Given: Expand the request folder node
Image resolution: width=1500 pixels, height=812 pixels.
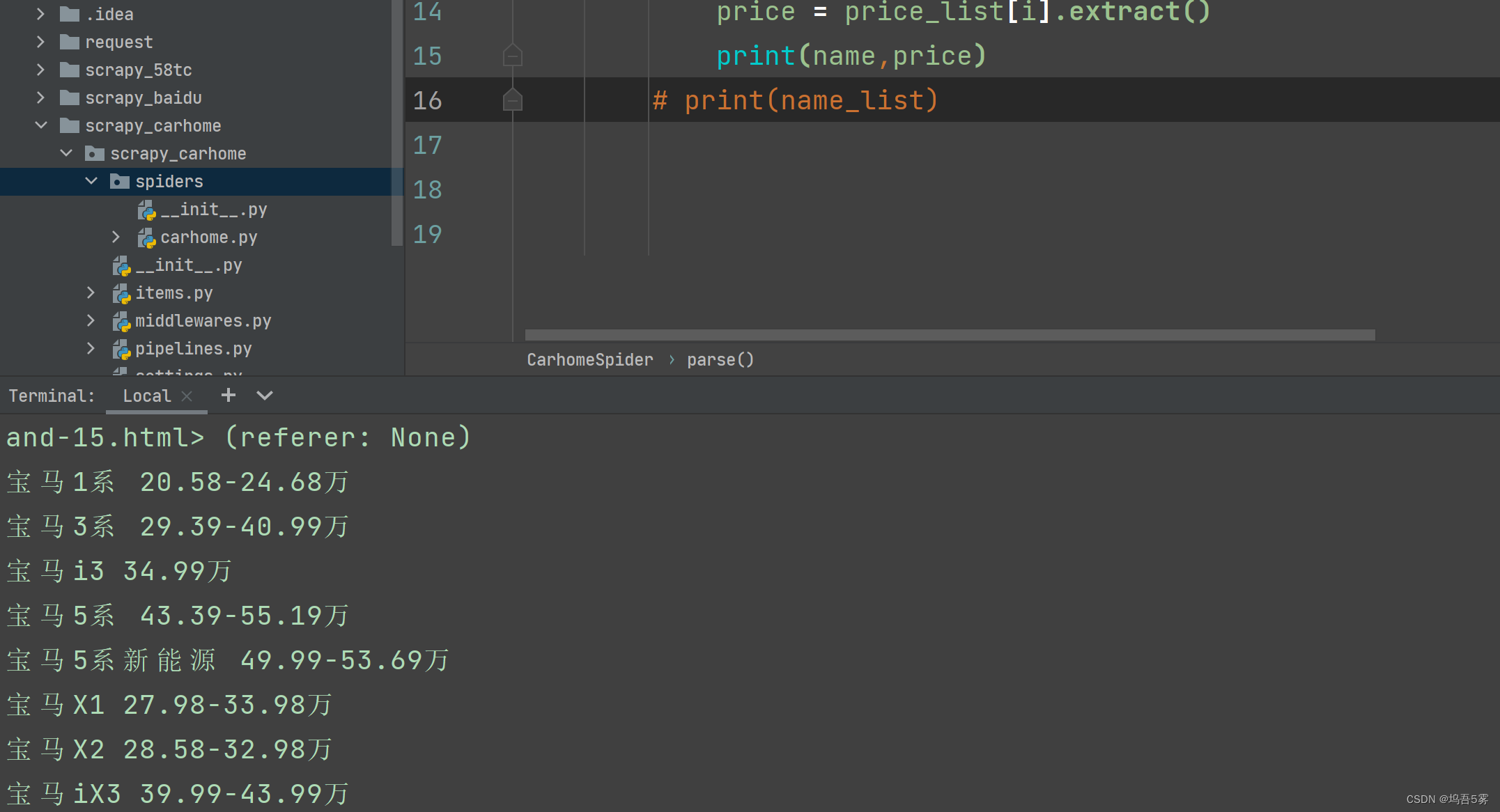Looking at the screenshot, I should point(40,42).
